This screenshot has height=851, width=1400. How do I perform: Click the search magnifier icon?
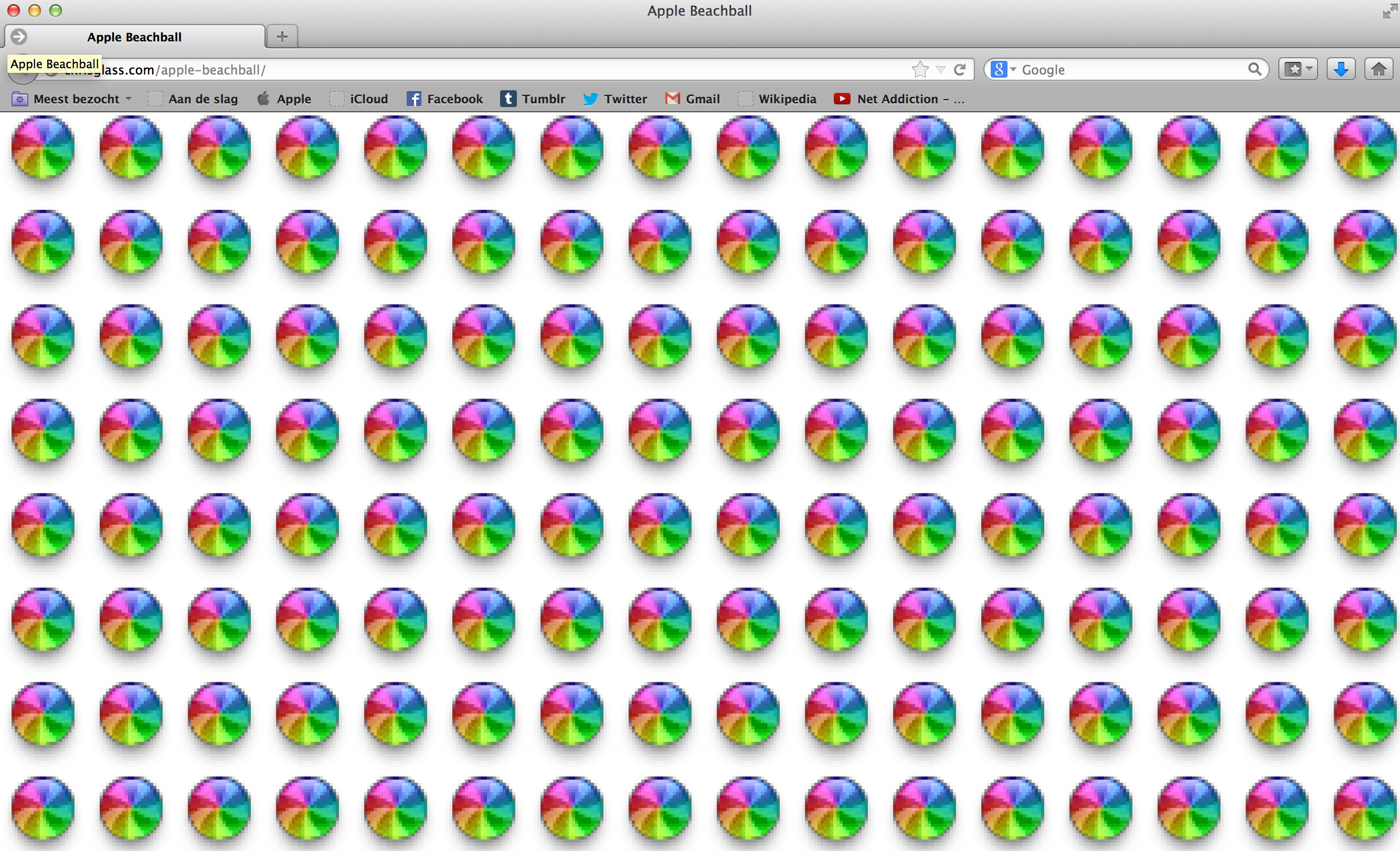pos(1255,69)
